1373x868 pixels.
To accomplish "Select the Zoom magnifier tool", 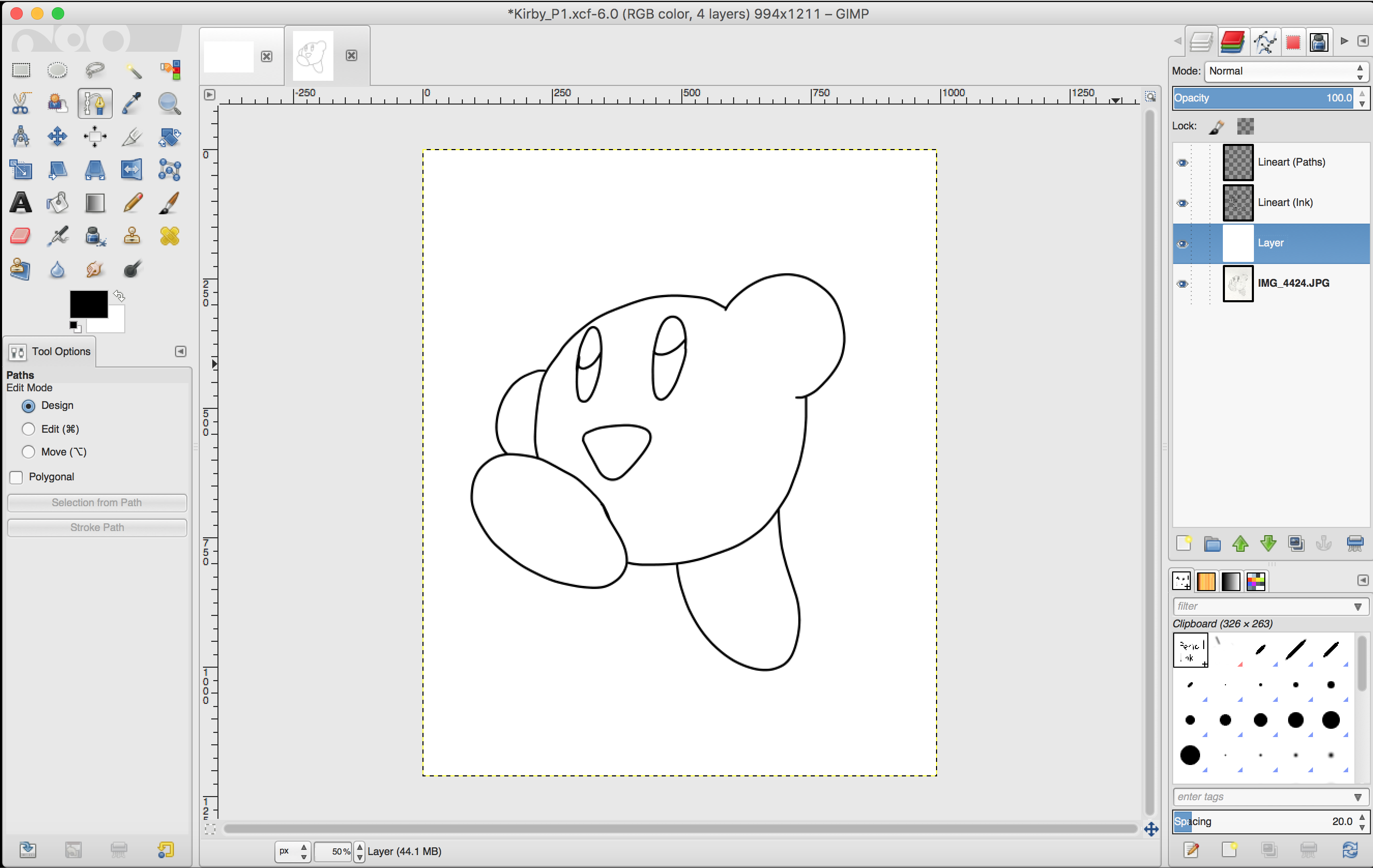I will click(x=169, y=103).
